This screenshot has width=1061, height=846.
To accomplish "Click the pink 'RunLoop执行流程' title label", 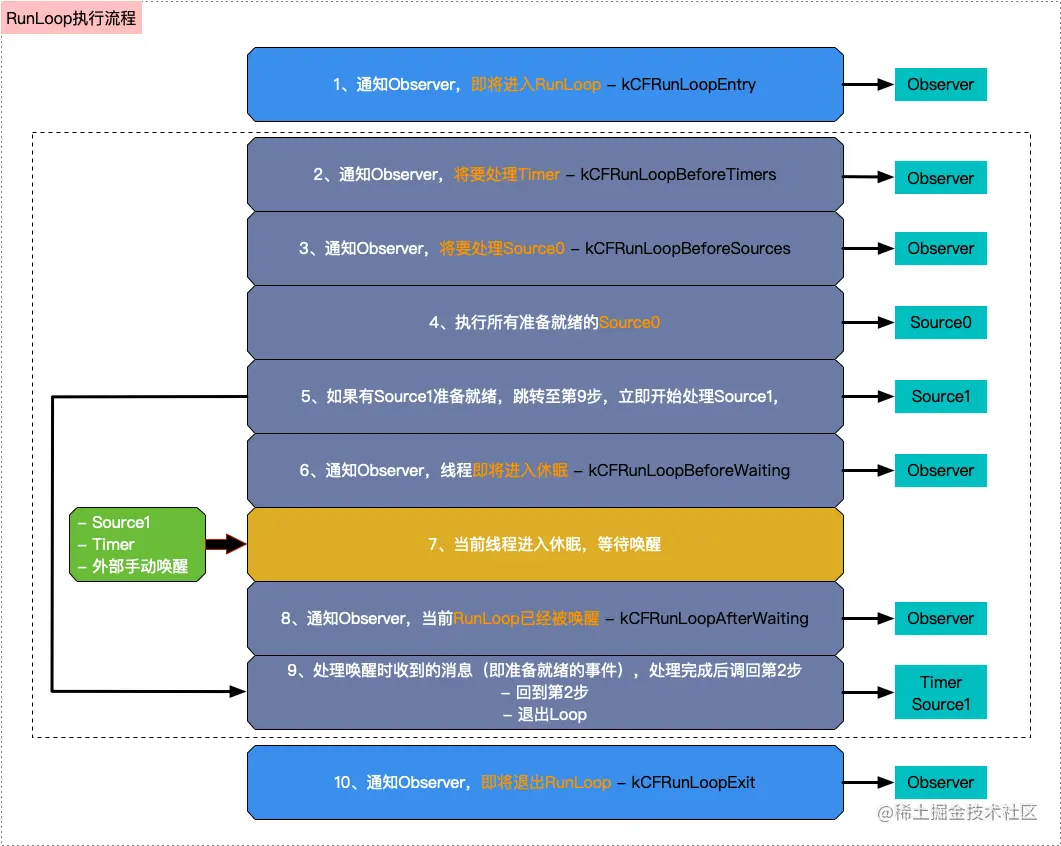I will (71, 18).
